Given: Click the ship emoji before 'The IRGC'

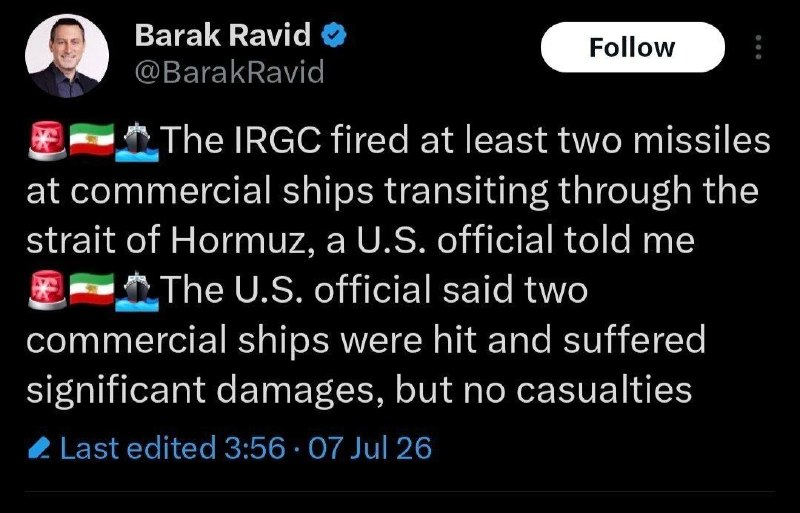Looking at the screenshot, I should tap(137, 141).
